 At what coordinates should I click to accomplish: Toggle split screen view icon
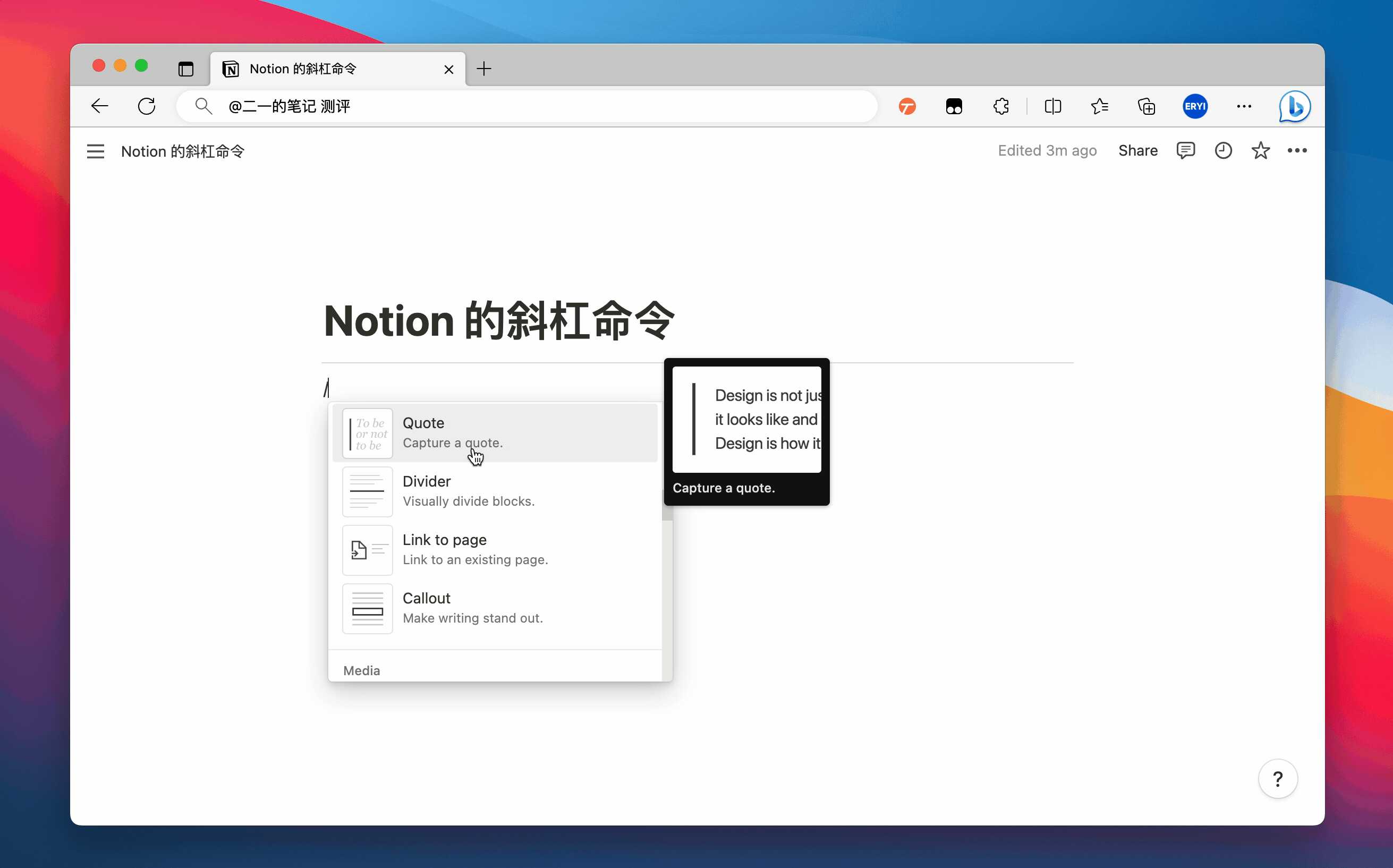pyautogui.click(x=1052, y=106)
